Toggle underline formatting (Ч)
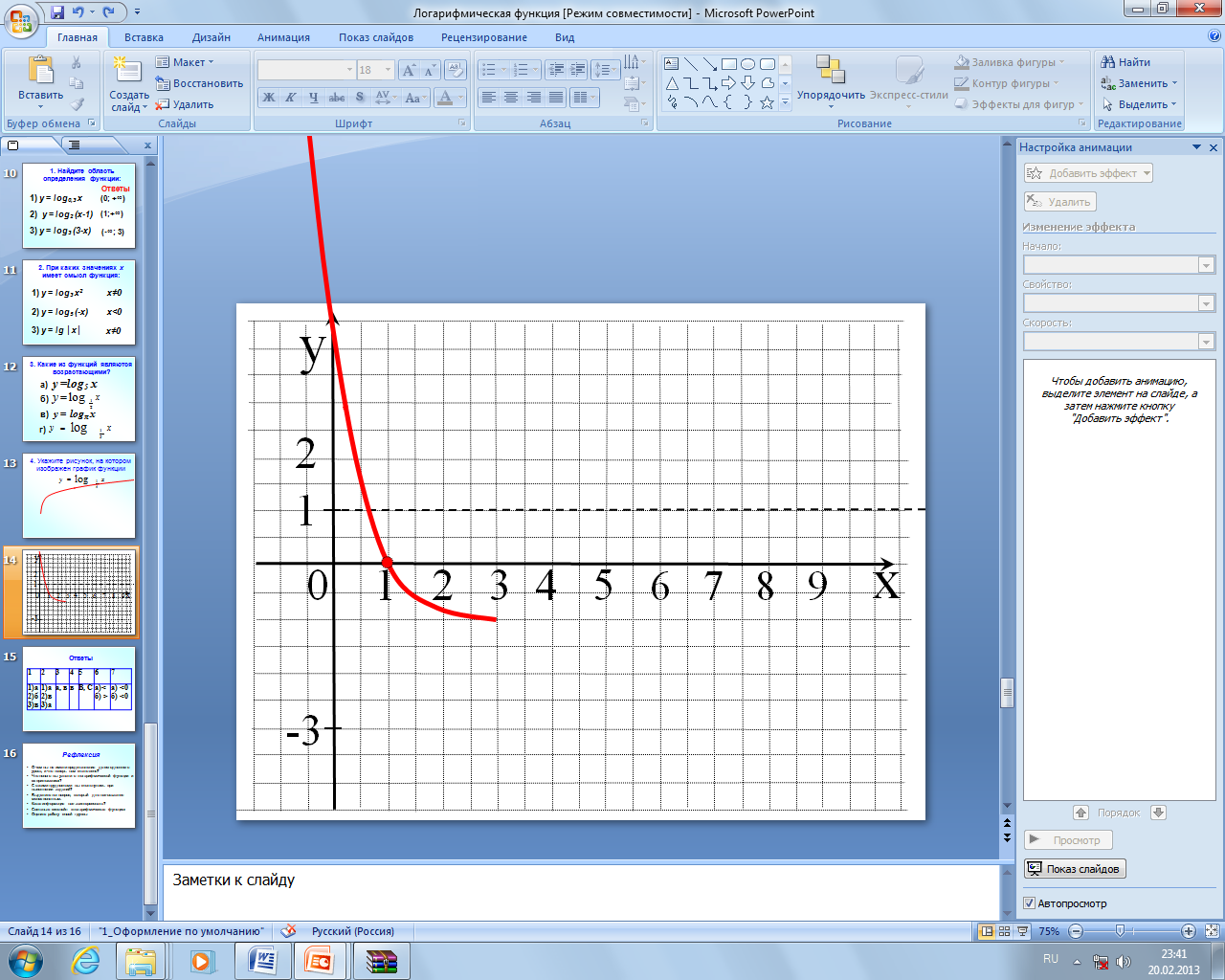This screenshot has width=1225, height=980. [x=313, y=98]
